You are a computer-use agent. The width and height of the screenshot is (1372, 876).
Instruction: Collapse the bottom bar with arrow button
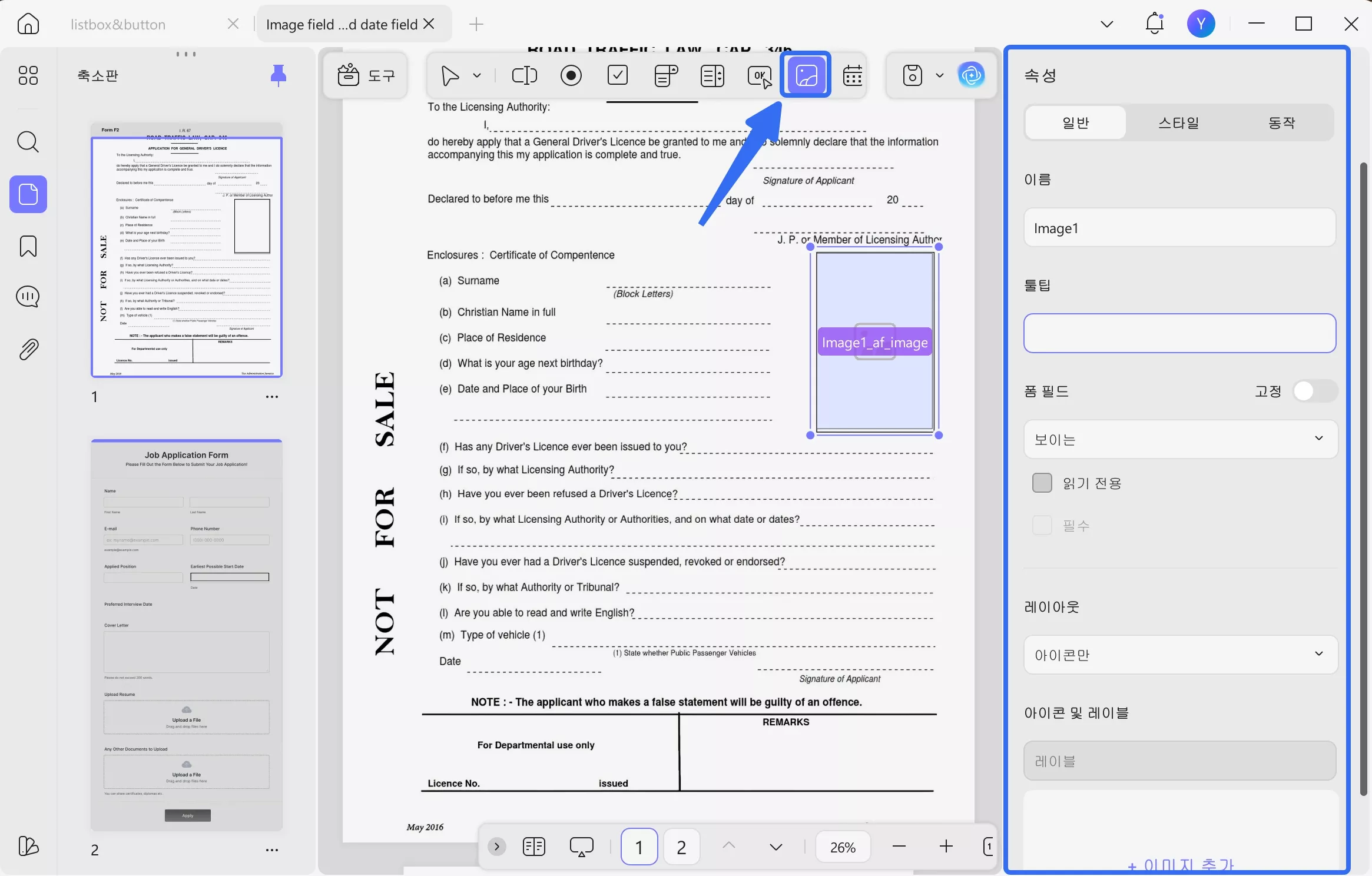(497, 847)
